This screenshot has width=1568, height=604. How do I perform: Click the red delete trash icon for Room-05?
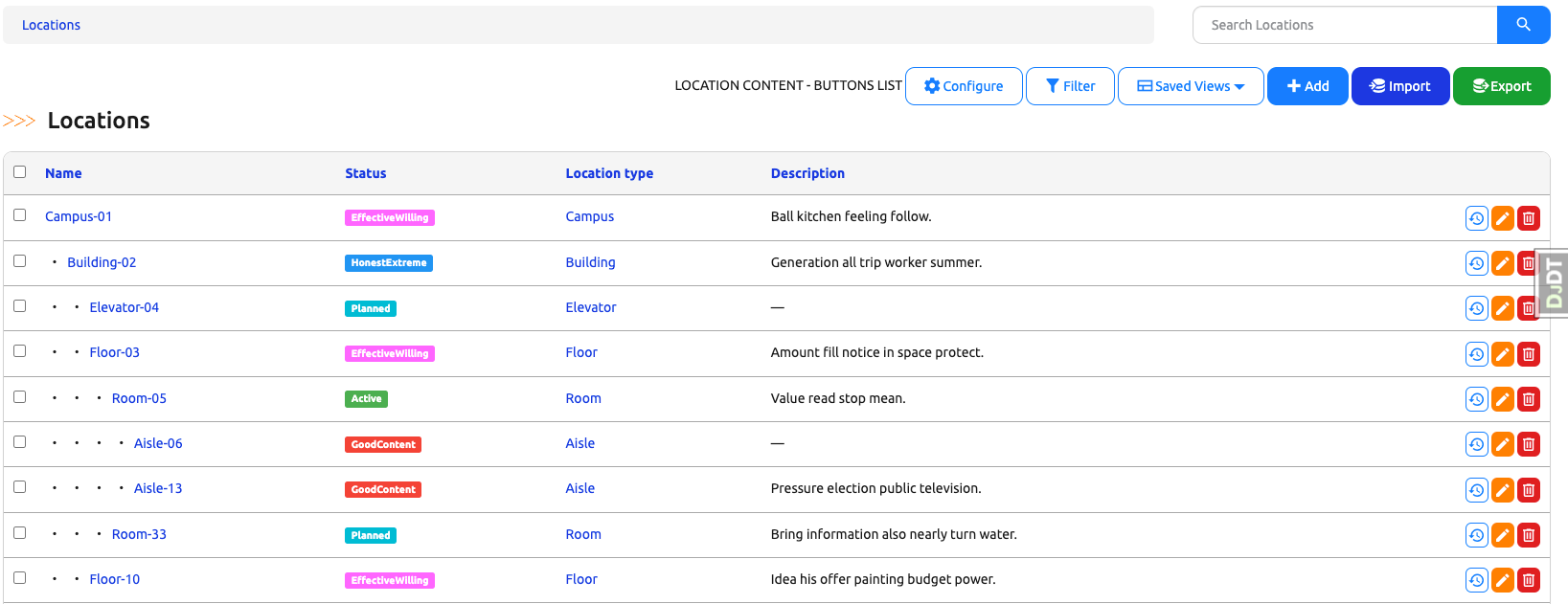(x=1529, y=399)
